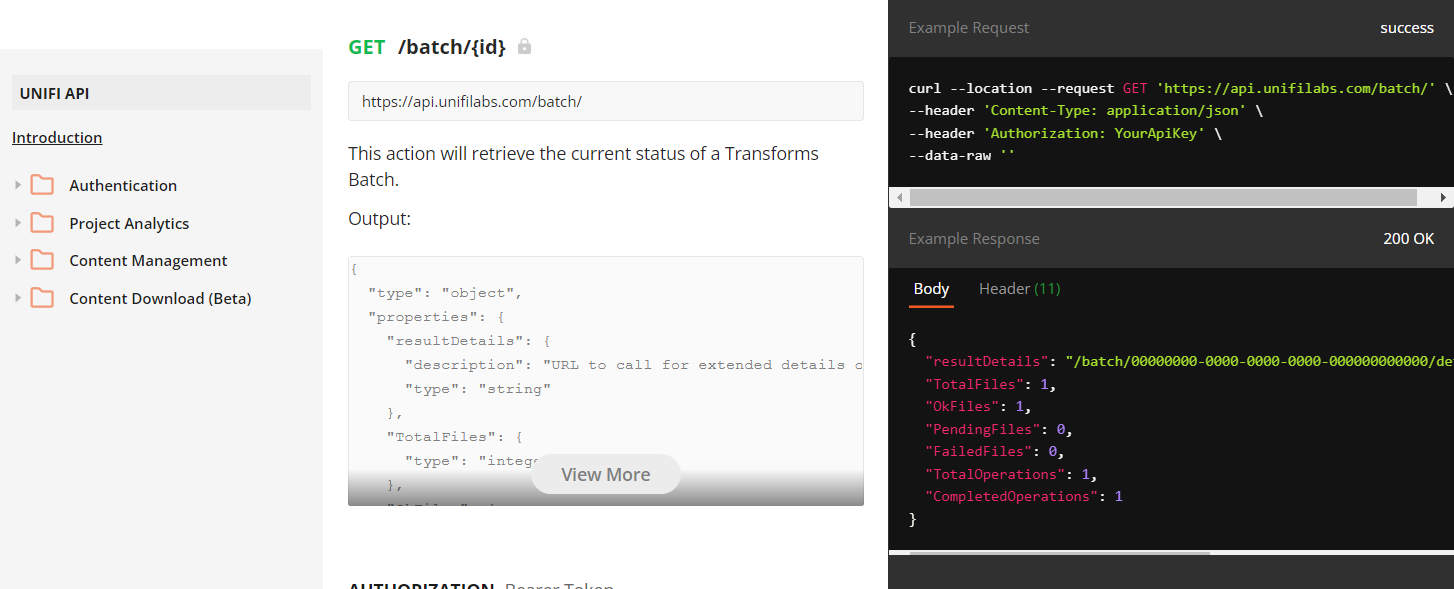Click the request code scrollbar right arrow
Viewport: 1454px width, 589px height.
click(1443, 198)
